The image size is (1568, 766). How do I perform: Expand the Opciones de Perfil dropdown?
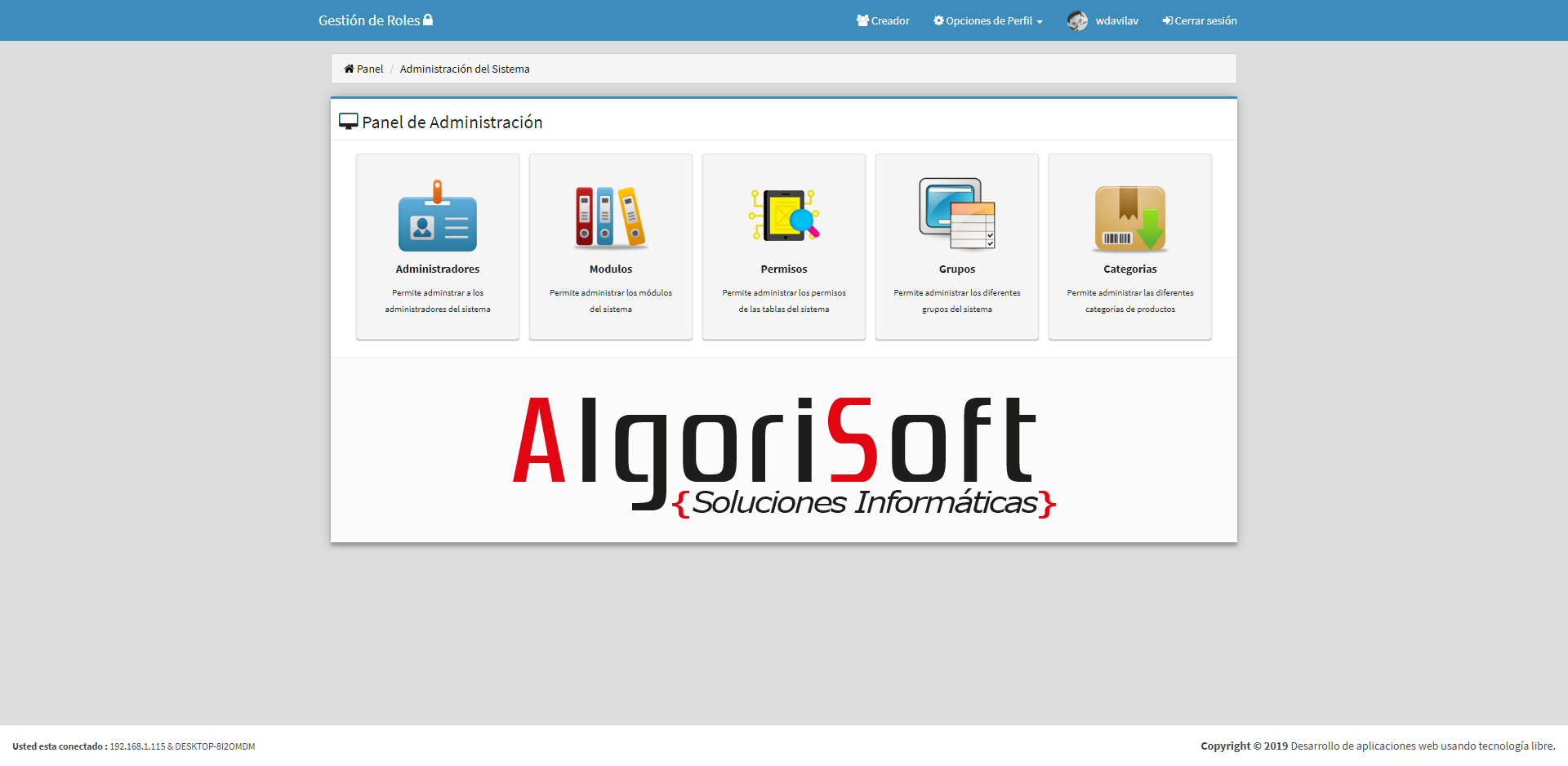(988, 21)
